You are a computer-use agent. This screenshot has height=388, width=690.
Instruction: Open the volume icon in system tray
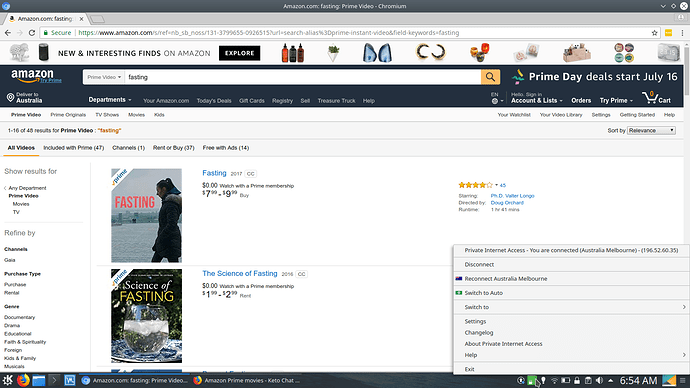point(599,381)
